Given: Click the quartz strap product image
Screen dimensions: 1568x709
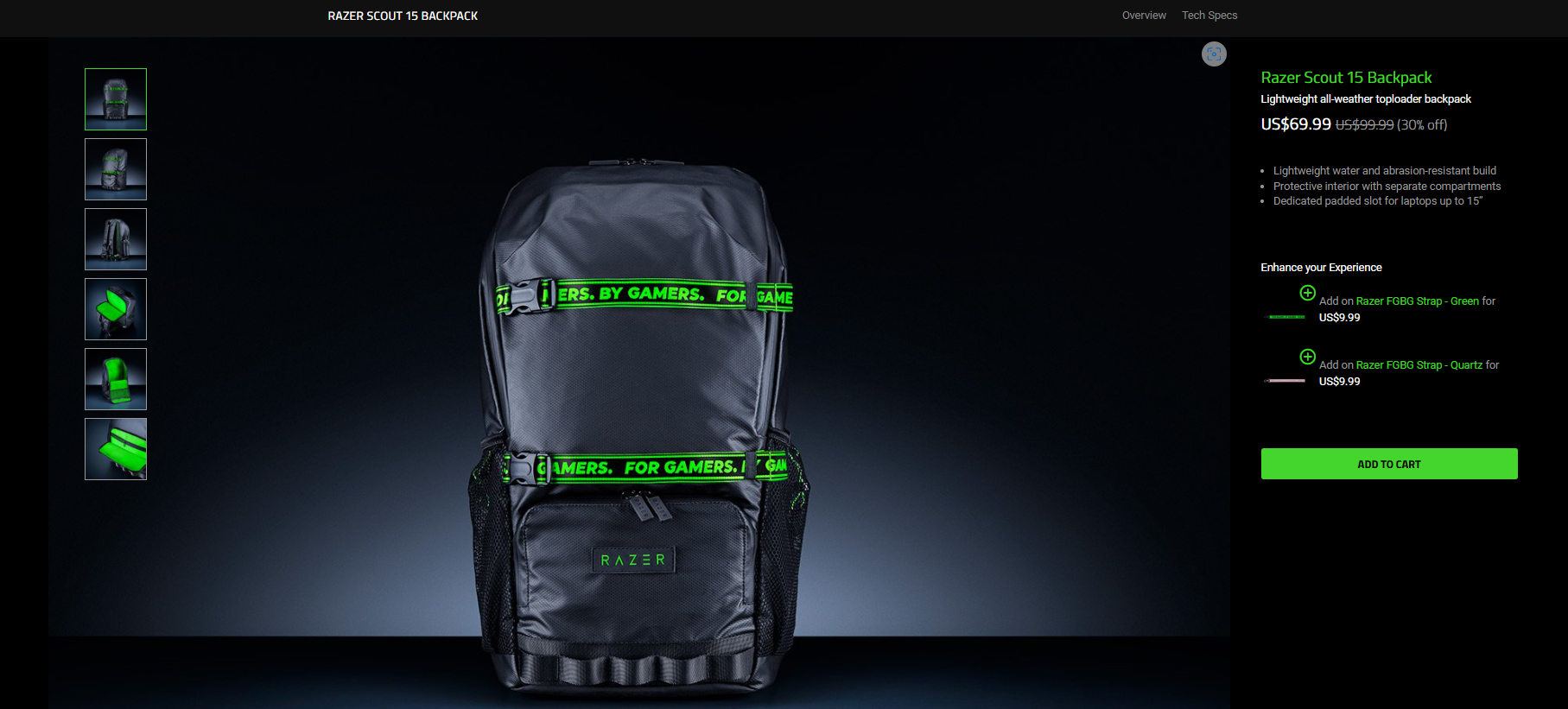Looking at the screenshot, I should (x=1285, y=381).
